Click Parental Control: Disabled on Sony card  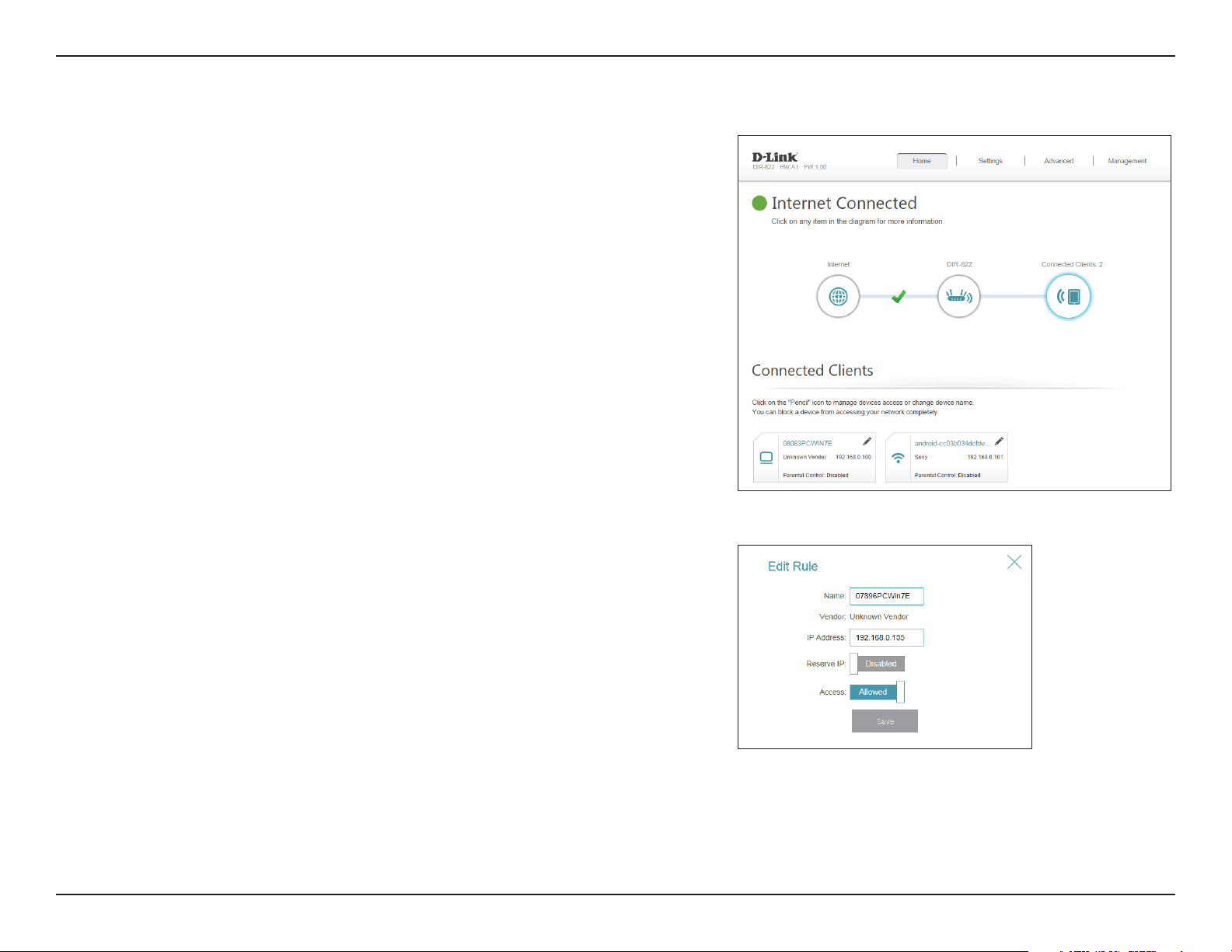948,475
